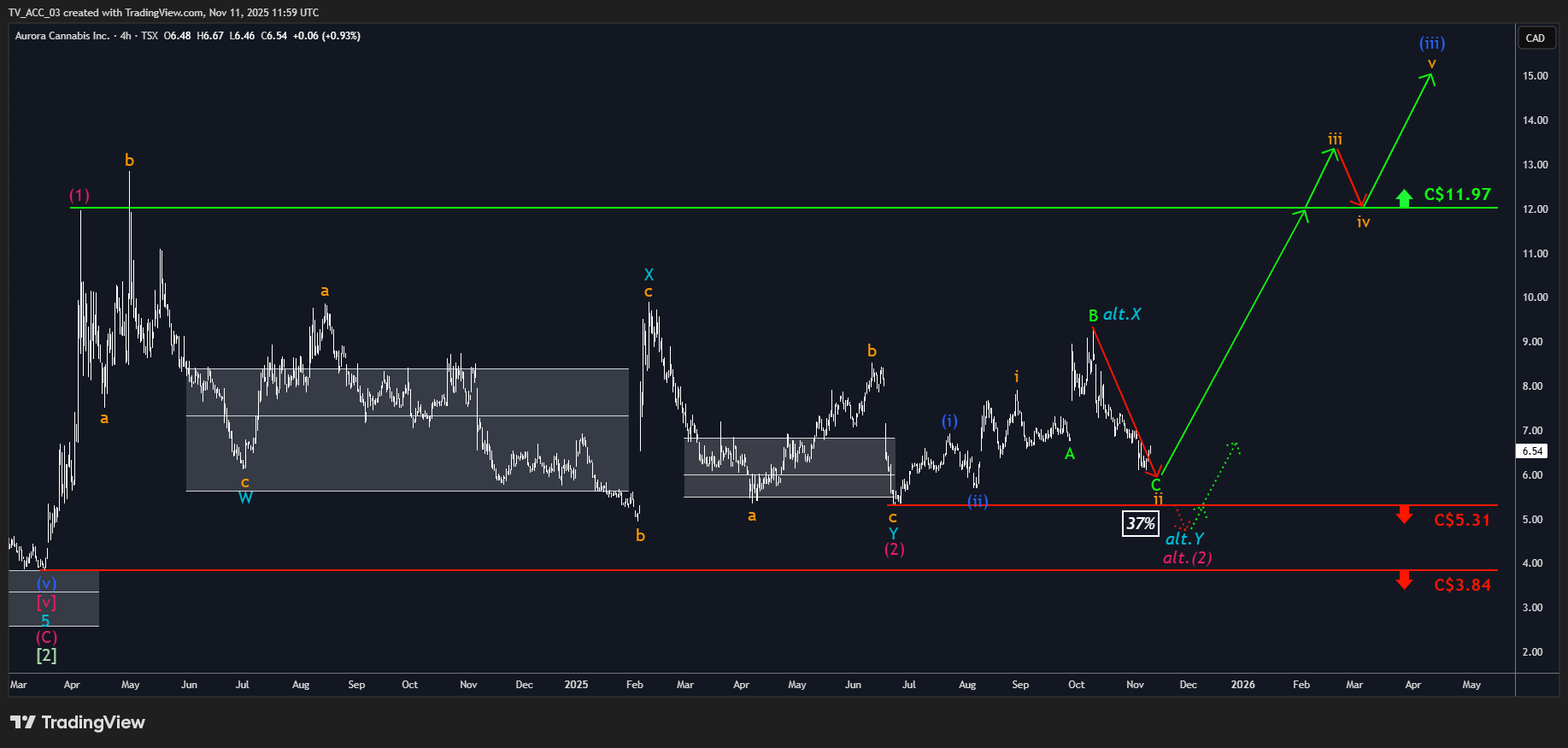The image size is (1568, 748).
Task: Click the pink (1) wave label
Action: (x=79, y=196)
